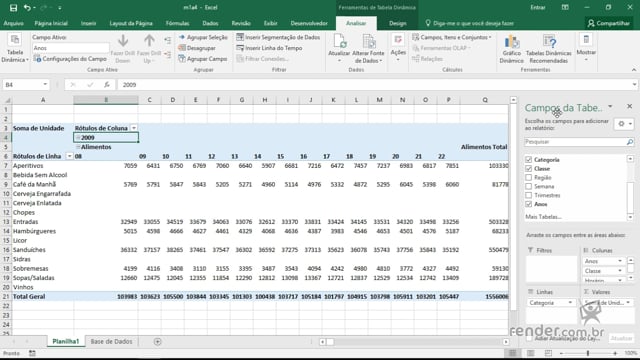640x360 pixels.
Task: Click Entrar to sign in
Action: [538, 7]
